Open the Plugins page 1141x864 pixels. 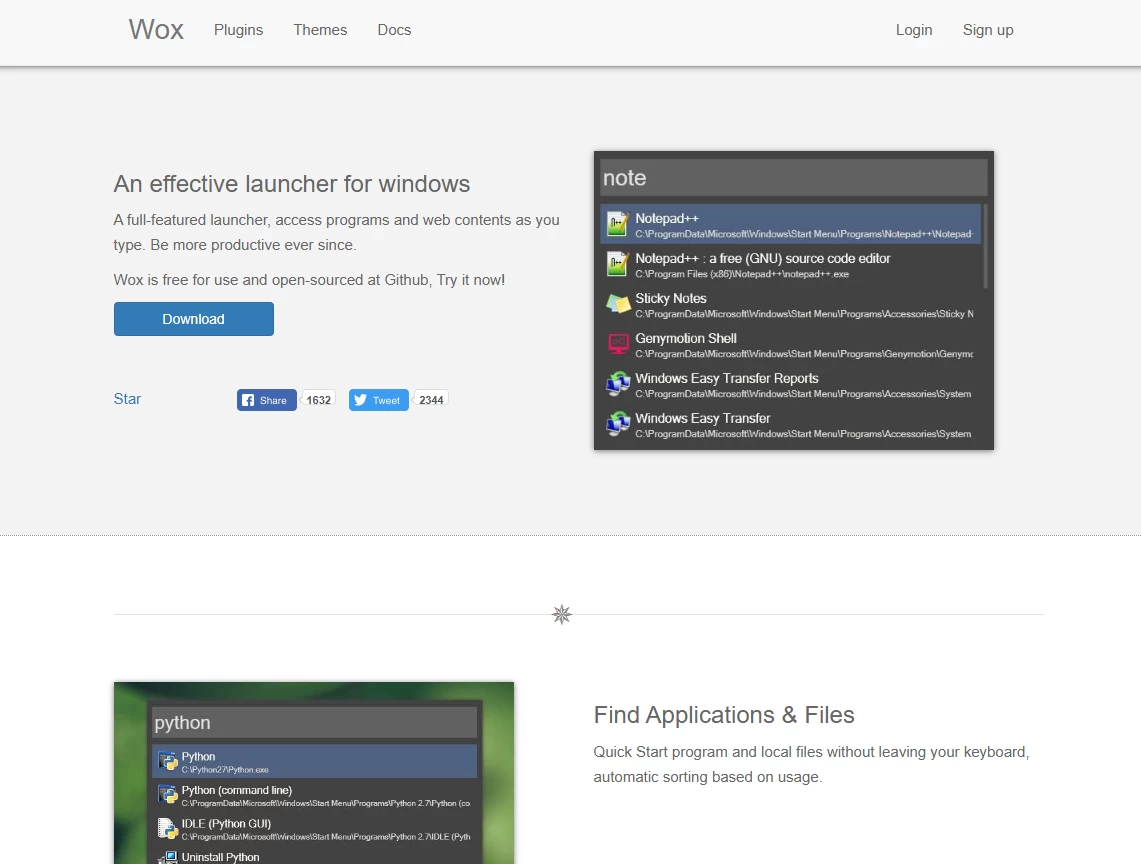(238, 30)
